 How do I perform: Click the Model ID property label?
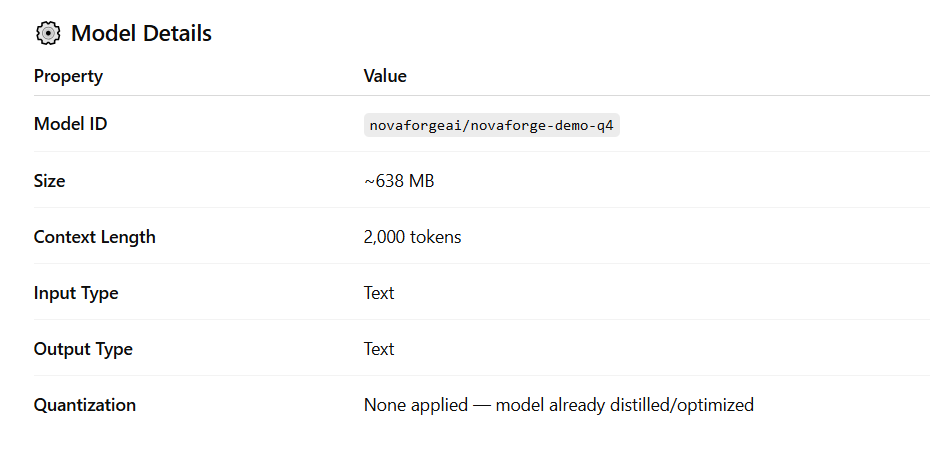pos(70,124)
